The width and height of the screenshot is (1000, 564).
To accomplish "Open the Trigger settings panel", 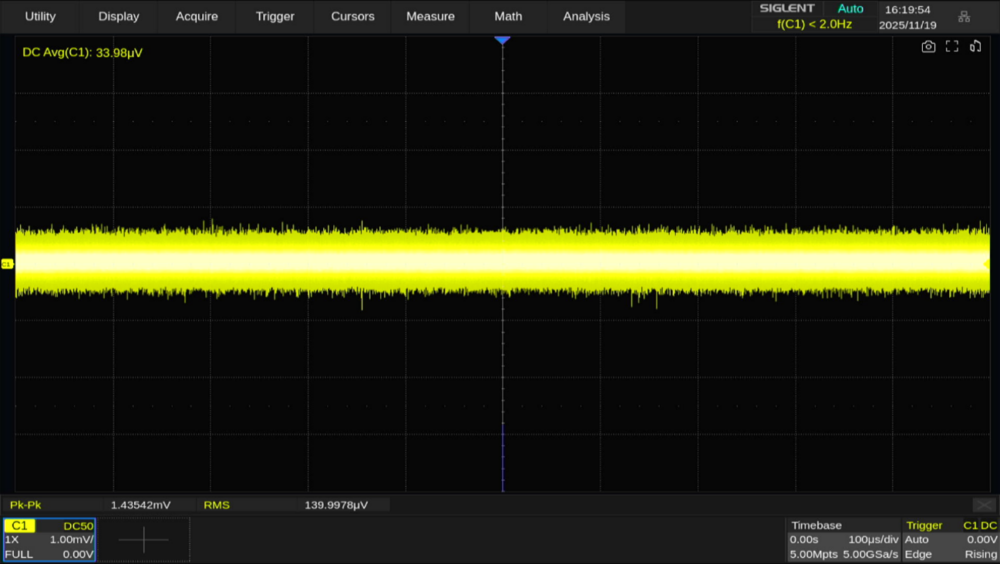I will (x=950, y=540).
